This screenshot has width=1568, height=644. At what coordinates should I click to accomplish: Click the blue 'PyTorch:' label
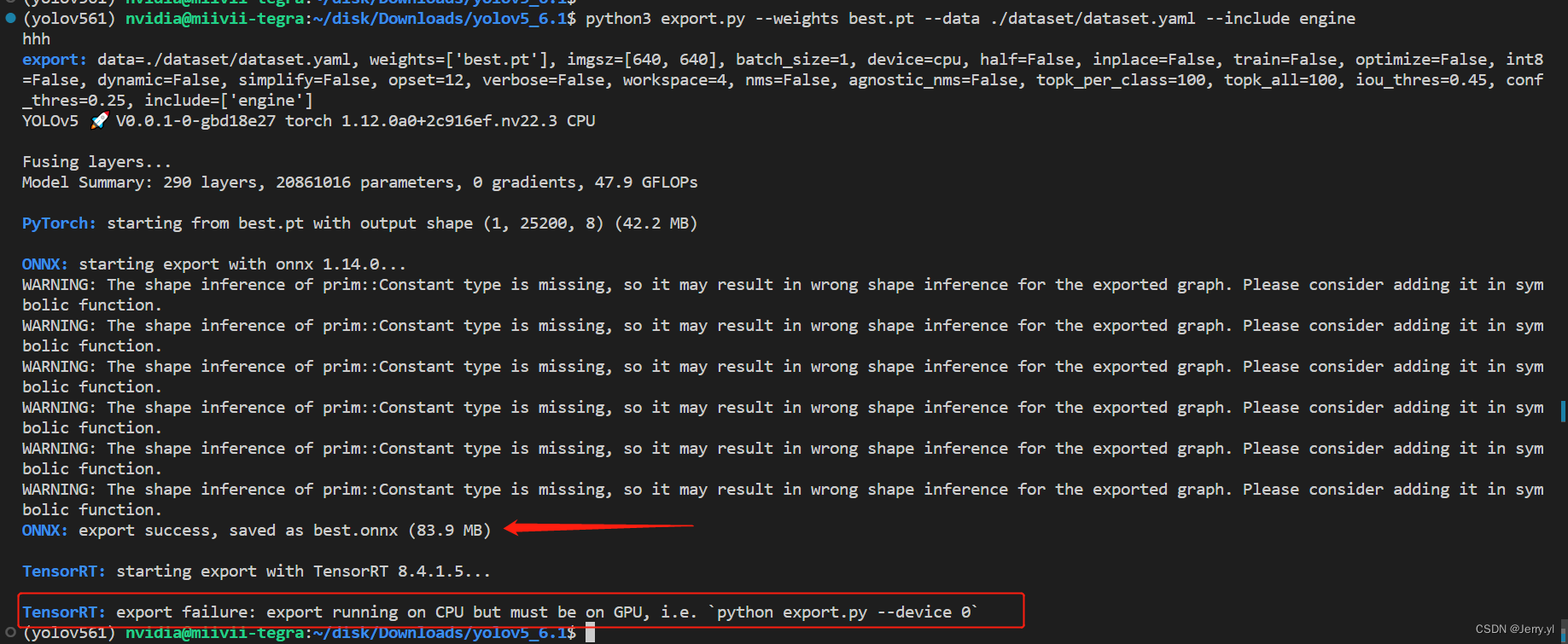(x=59, y=223)
